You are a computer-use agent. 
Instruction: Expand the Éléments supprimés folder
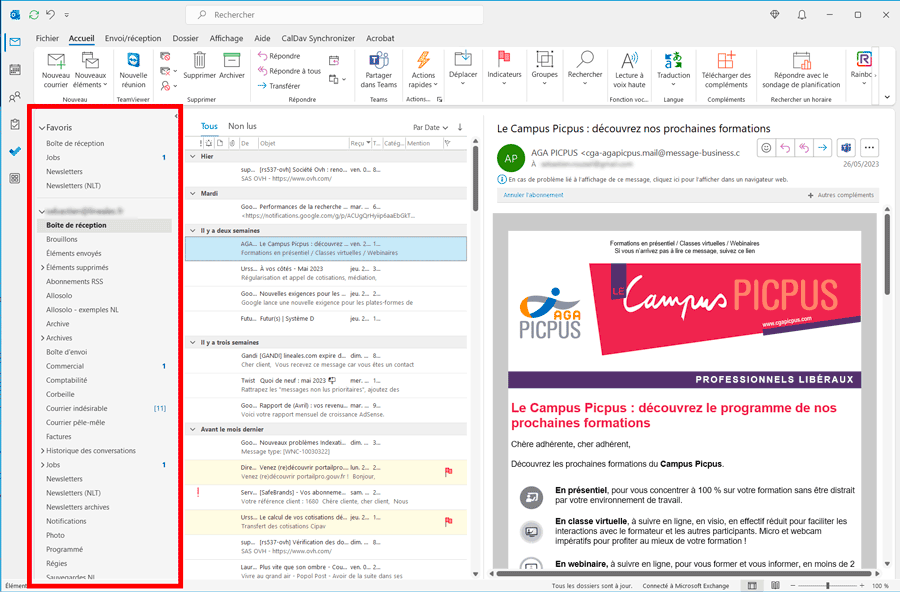tap(42, 268)
